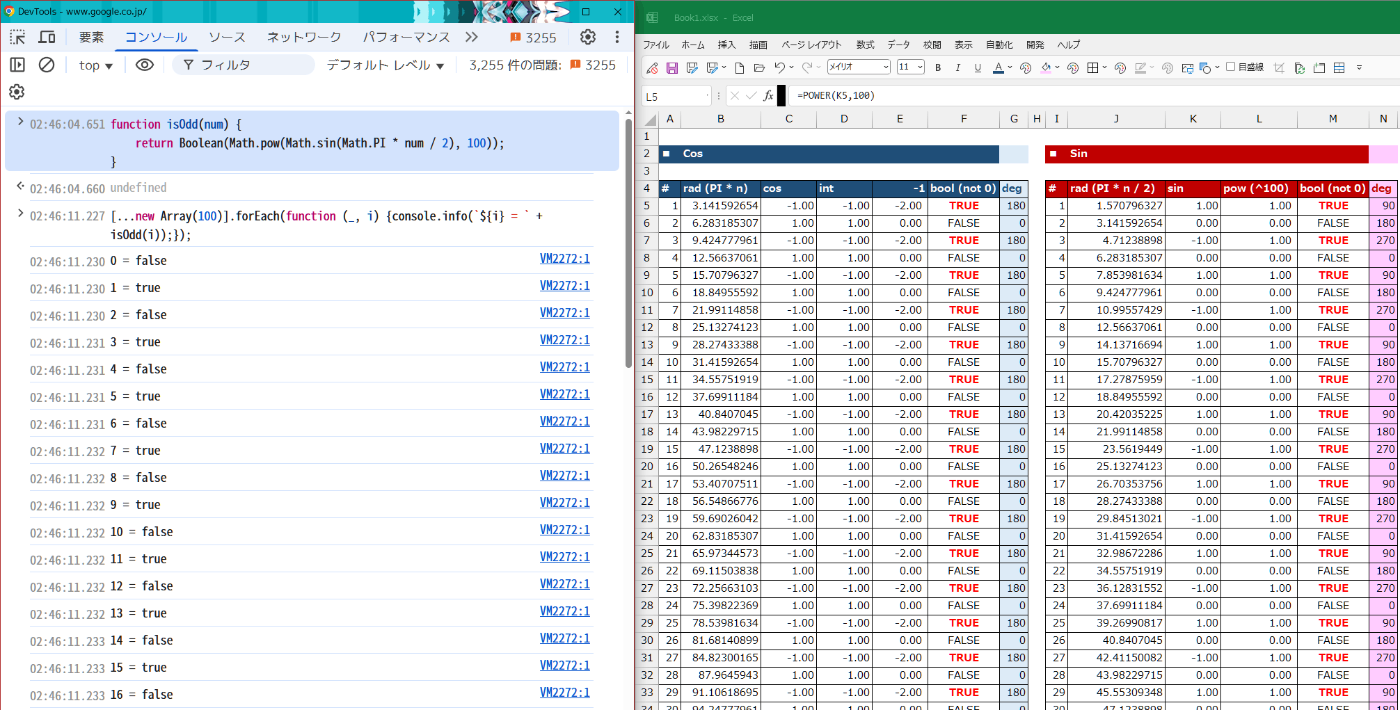Click the VM2272:1 link beside '0 = false'
Screen dimensions: 1400x710
coord(565,259)
